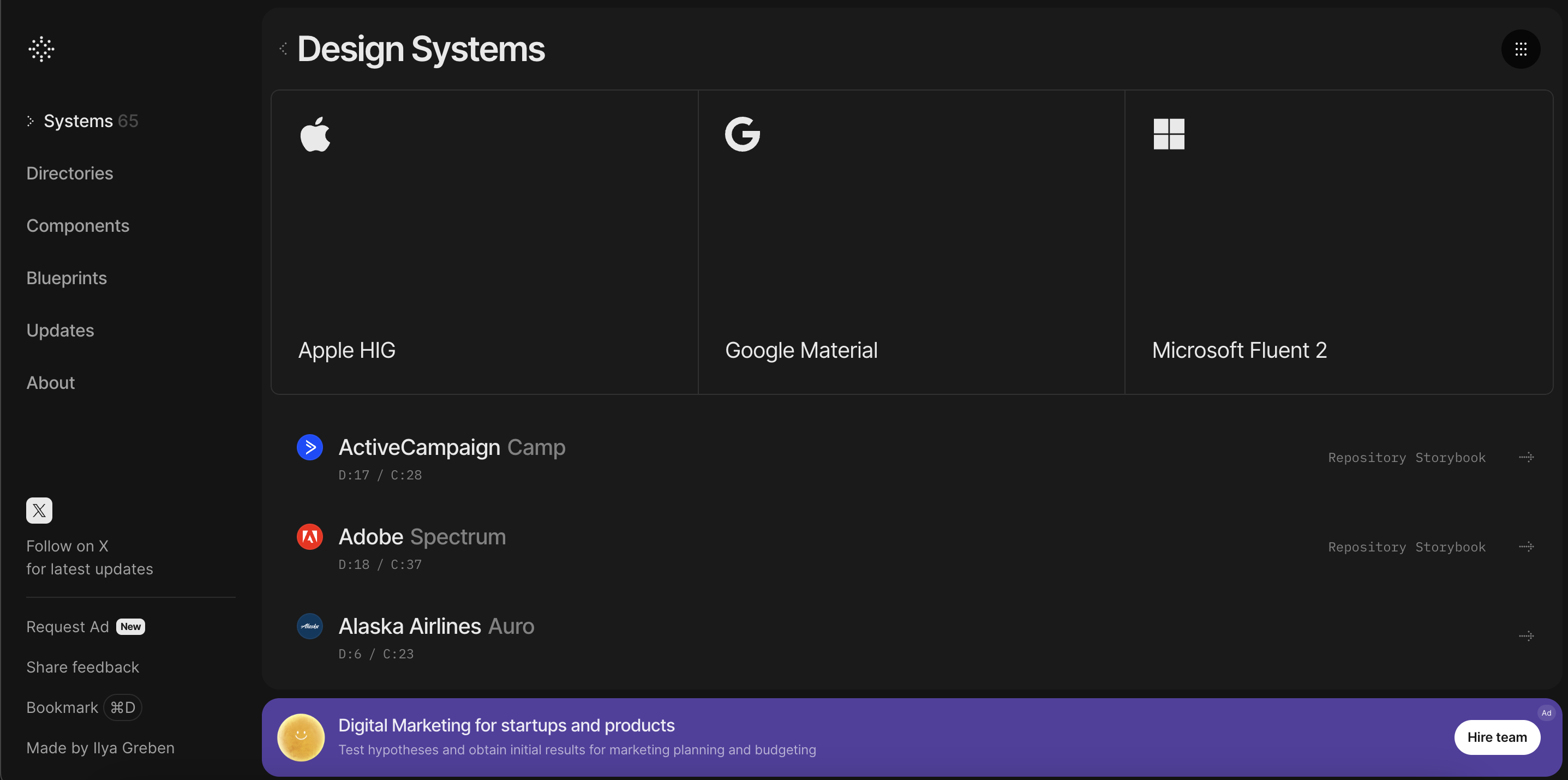
Task: Open the Google Material card
Action: point(911,242)
